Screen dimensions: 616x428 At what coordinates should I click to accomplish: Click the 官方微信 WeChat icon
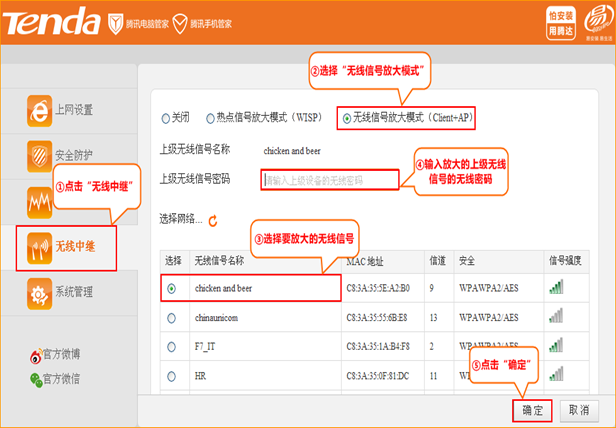[x=36, y=379]
